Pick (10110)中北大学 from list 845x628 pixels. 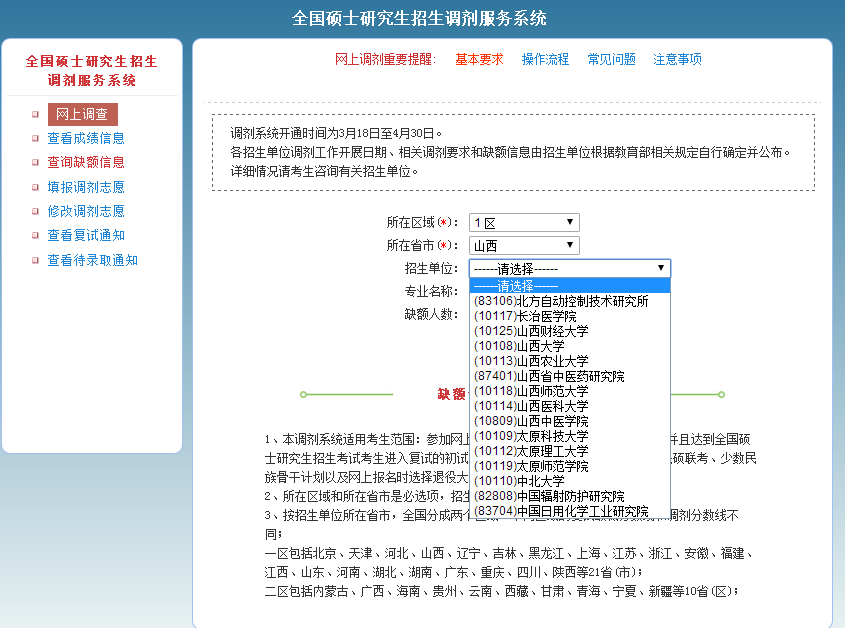(x=570, y=481)
